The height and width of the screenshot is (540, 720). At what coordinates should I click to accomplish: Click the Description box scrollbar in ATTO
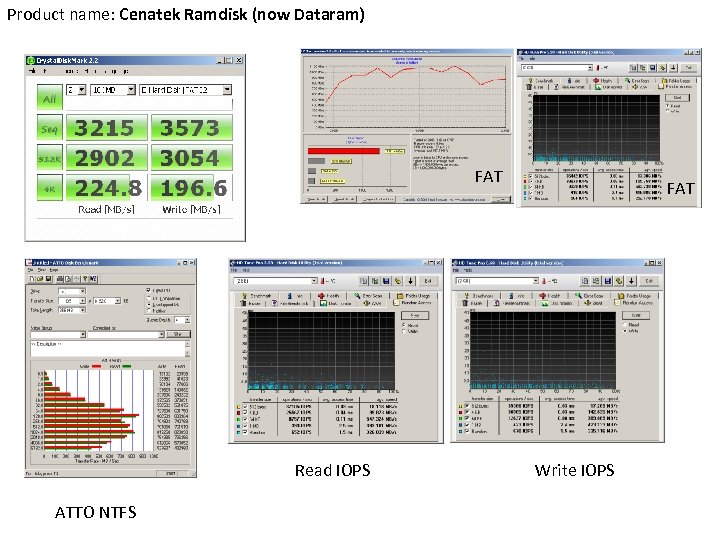pos(187,349)
